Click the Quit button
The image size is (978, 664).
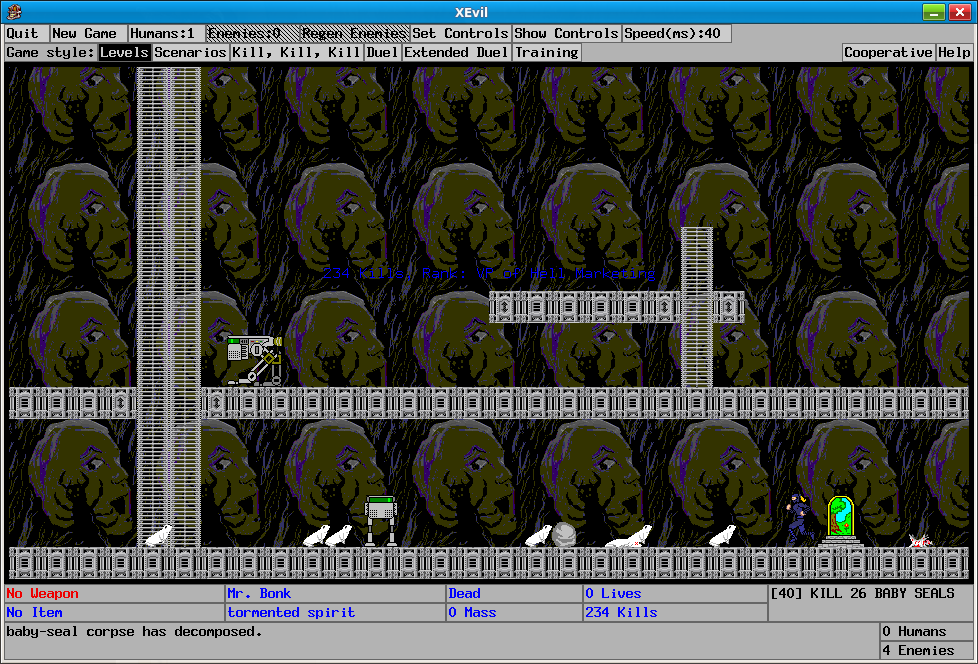tap(26, 34)
